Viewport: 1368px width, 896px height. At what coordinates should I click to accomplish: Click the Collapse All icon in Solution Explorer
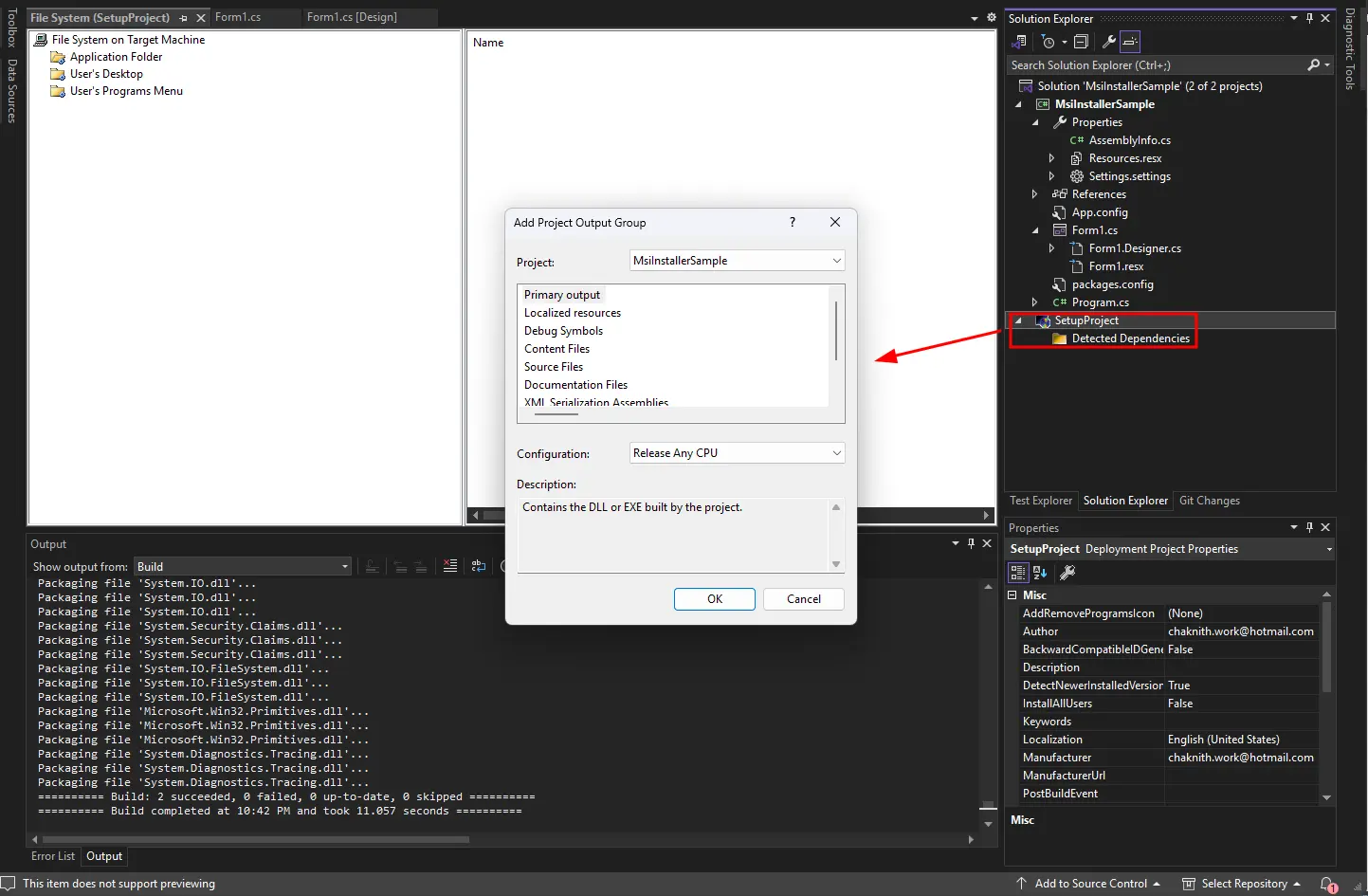point(1081,42)
